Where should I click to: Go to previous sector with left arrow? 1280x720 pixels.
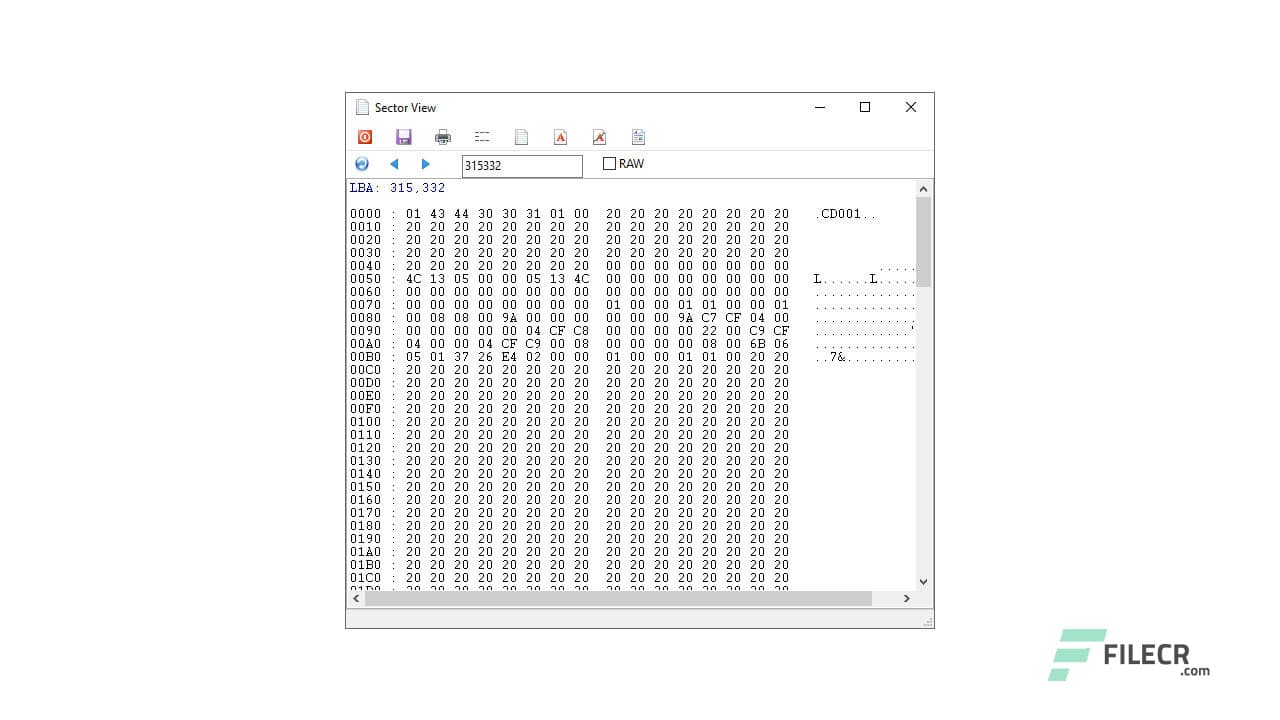(394, 164)
